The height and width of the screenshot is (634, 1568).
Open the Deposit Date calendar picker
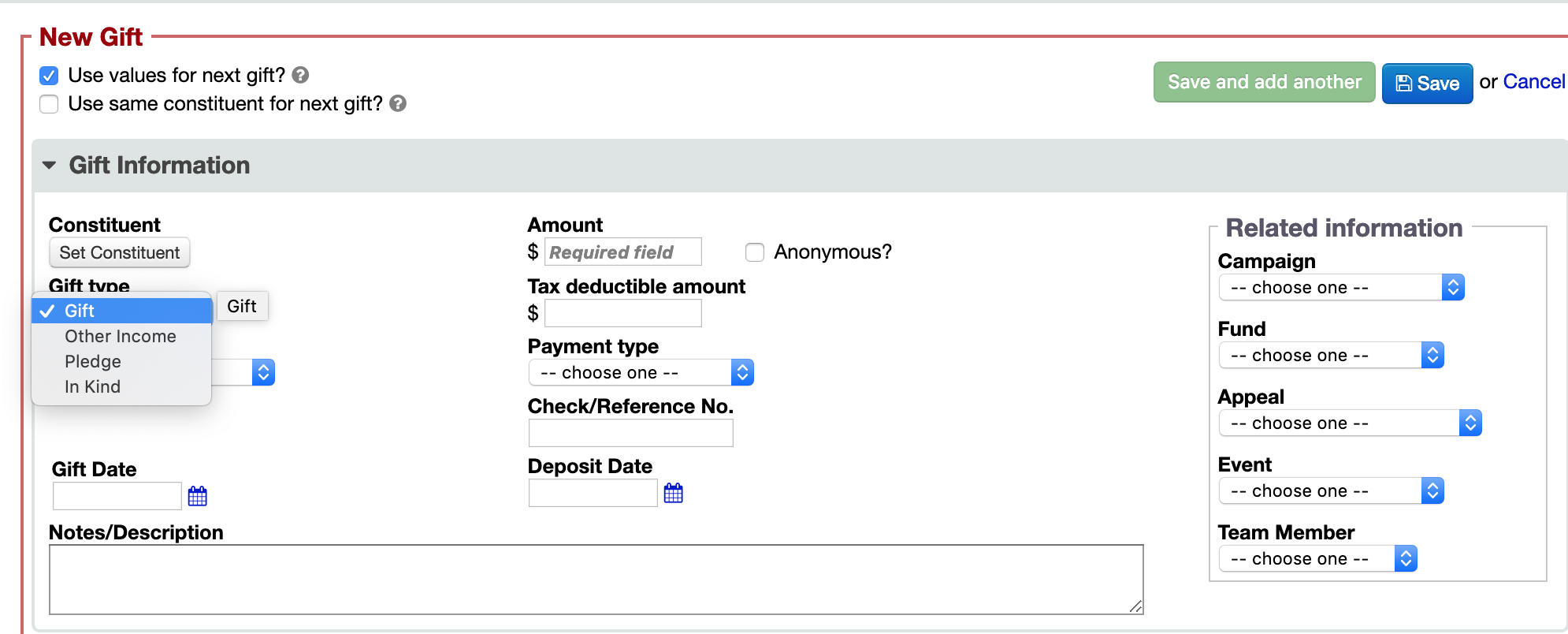[x=673, y=493]
